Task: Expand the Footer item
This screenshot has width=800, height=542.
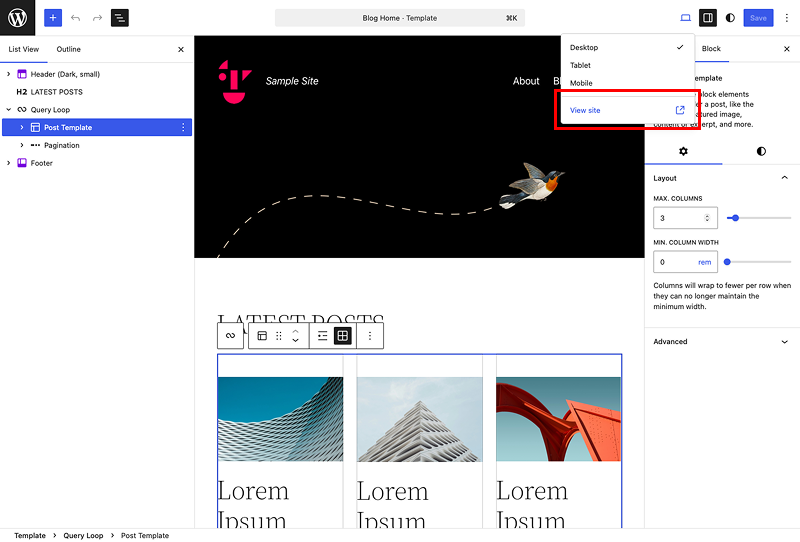Action: [9, 163]
